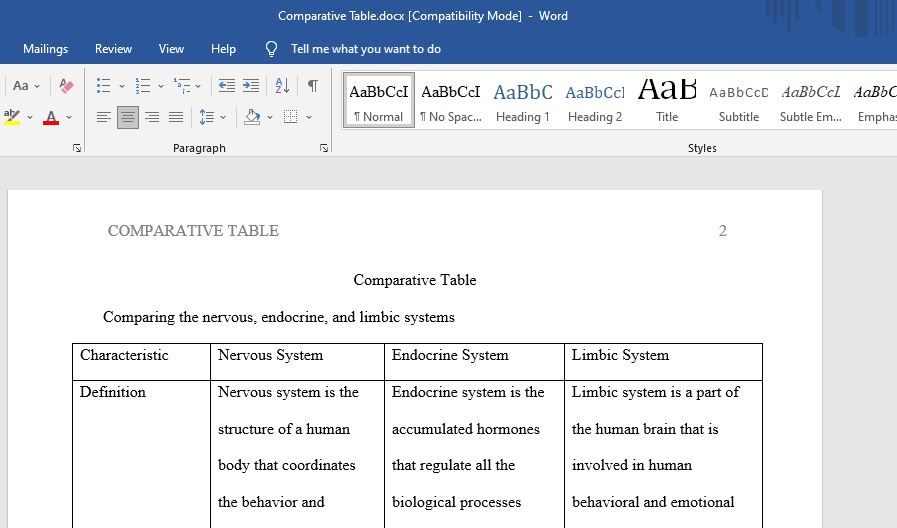Apply the Subtitle style

click(x=739, y=101)
